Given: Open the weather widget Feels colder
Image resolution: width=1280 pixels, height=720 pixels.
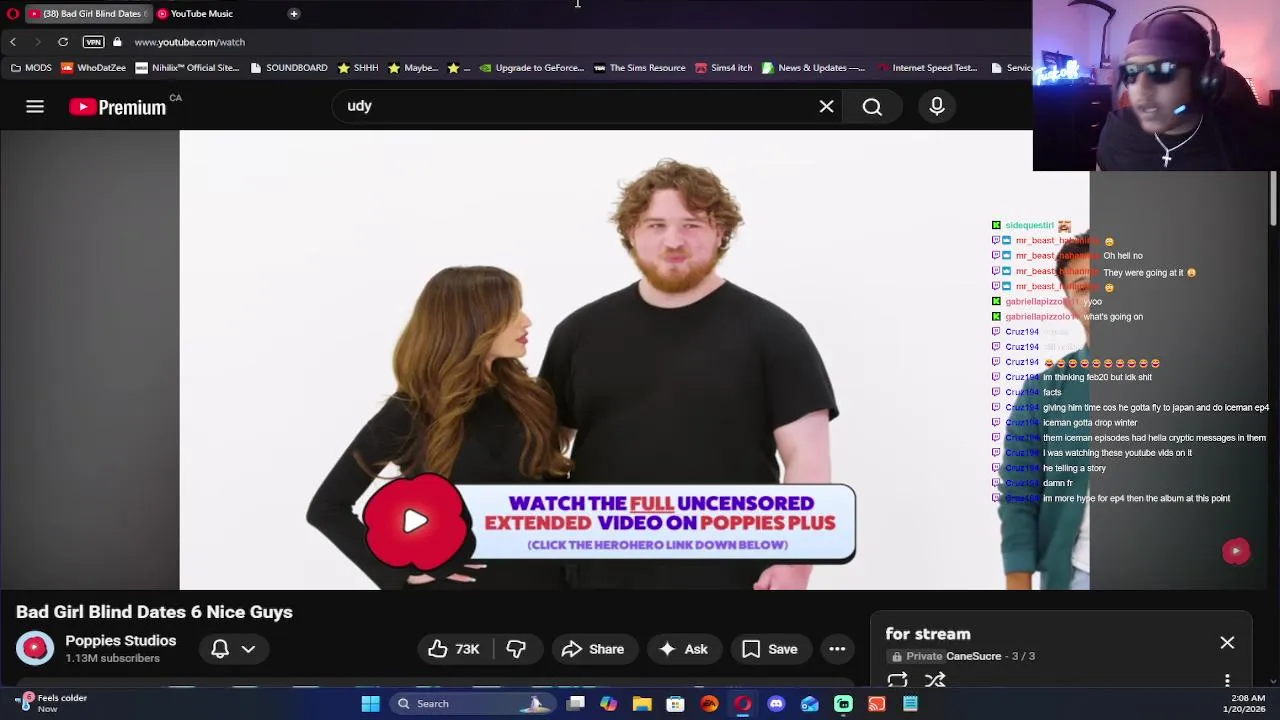Looking at the screenshot, I should pyautogui.click(x=50, y=703).
